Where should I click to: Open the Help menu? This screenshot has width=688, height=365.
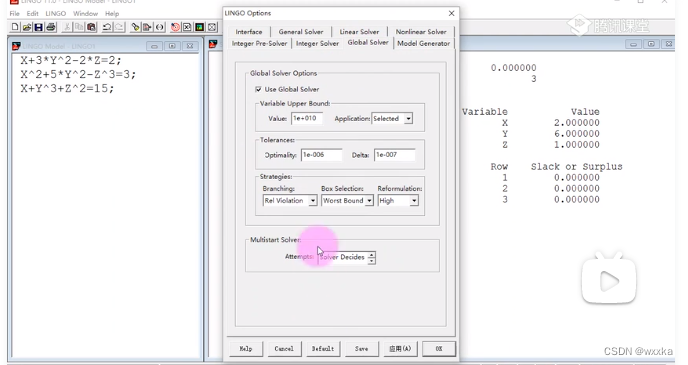tap(112, 14)
